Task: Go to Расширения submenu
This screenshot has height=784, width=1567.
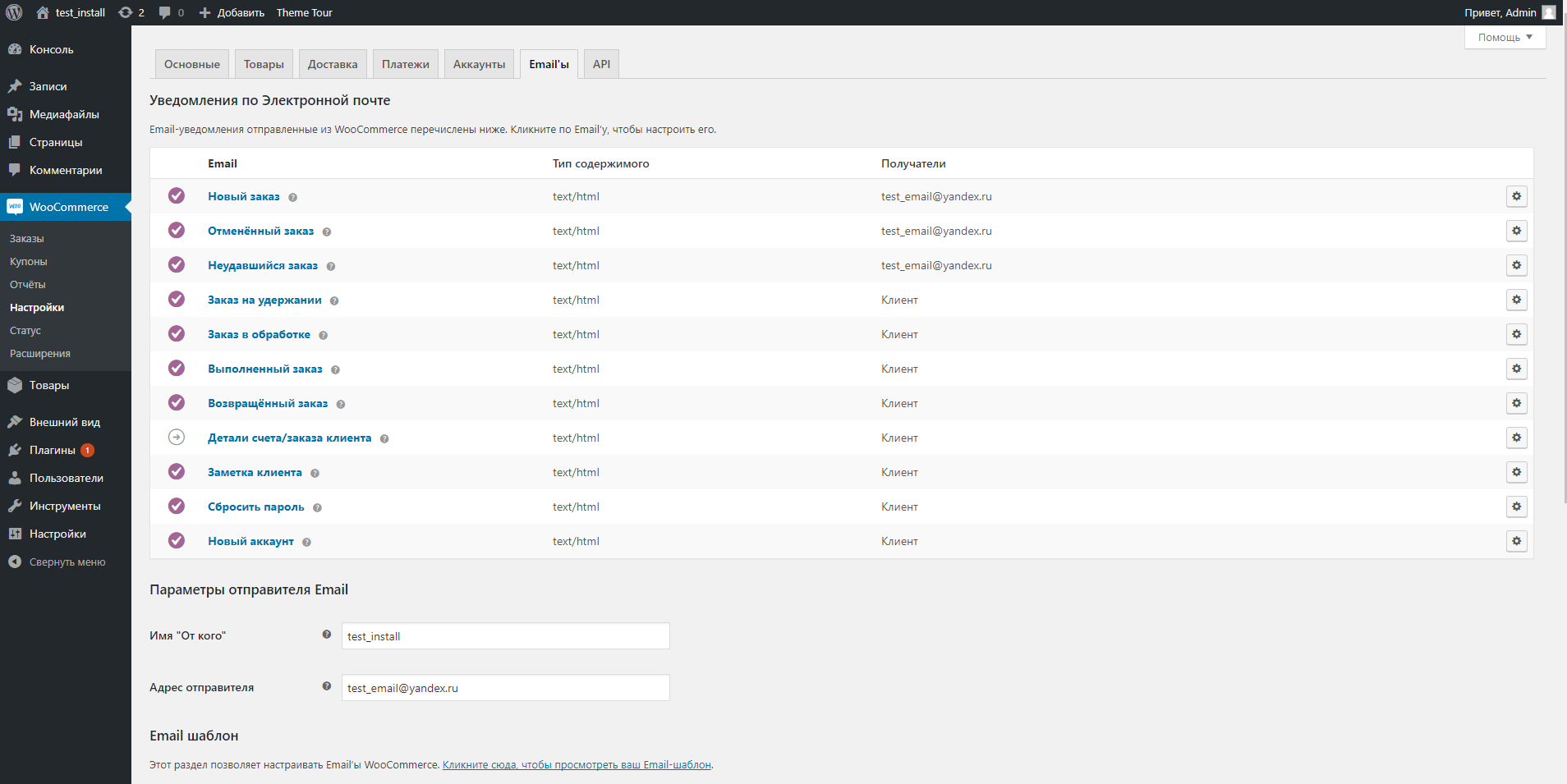Action: pos(40,353)
